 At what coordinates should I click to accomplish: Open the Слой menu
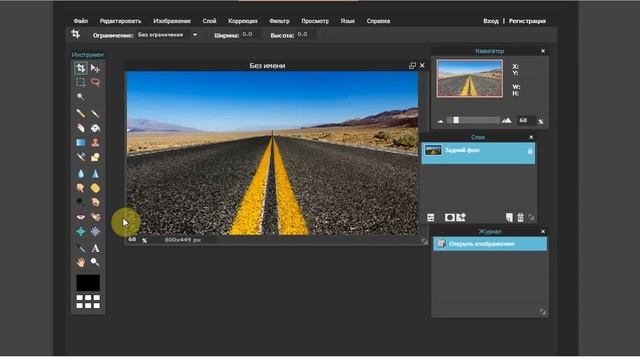tap(209, 21)
